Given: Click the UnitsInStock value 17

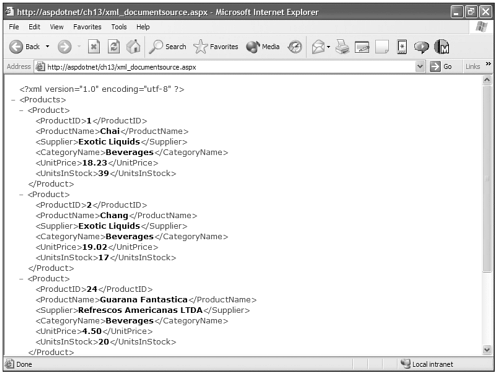Looking at the screenshot, I should point(104,258).
